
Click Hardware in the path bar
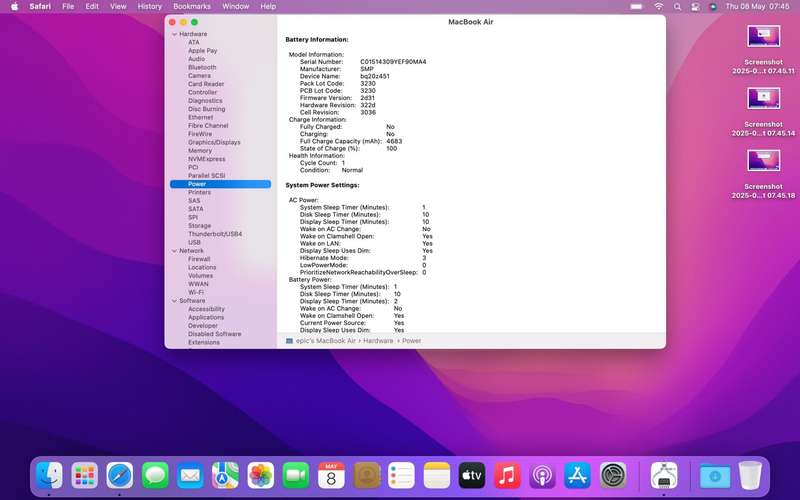[x=378, y=341]
